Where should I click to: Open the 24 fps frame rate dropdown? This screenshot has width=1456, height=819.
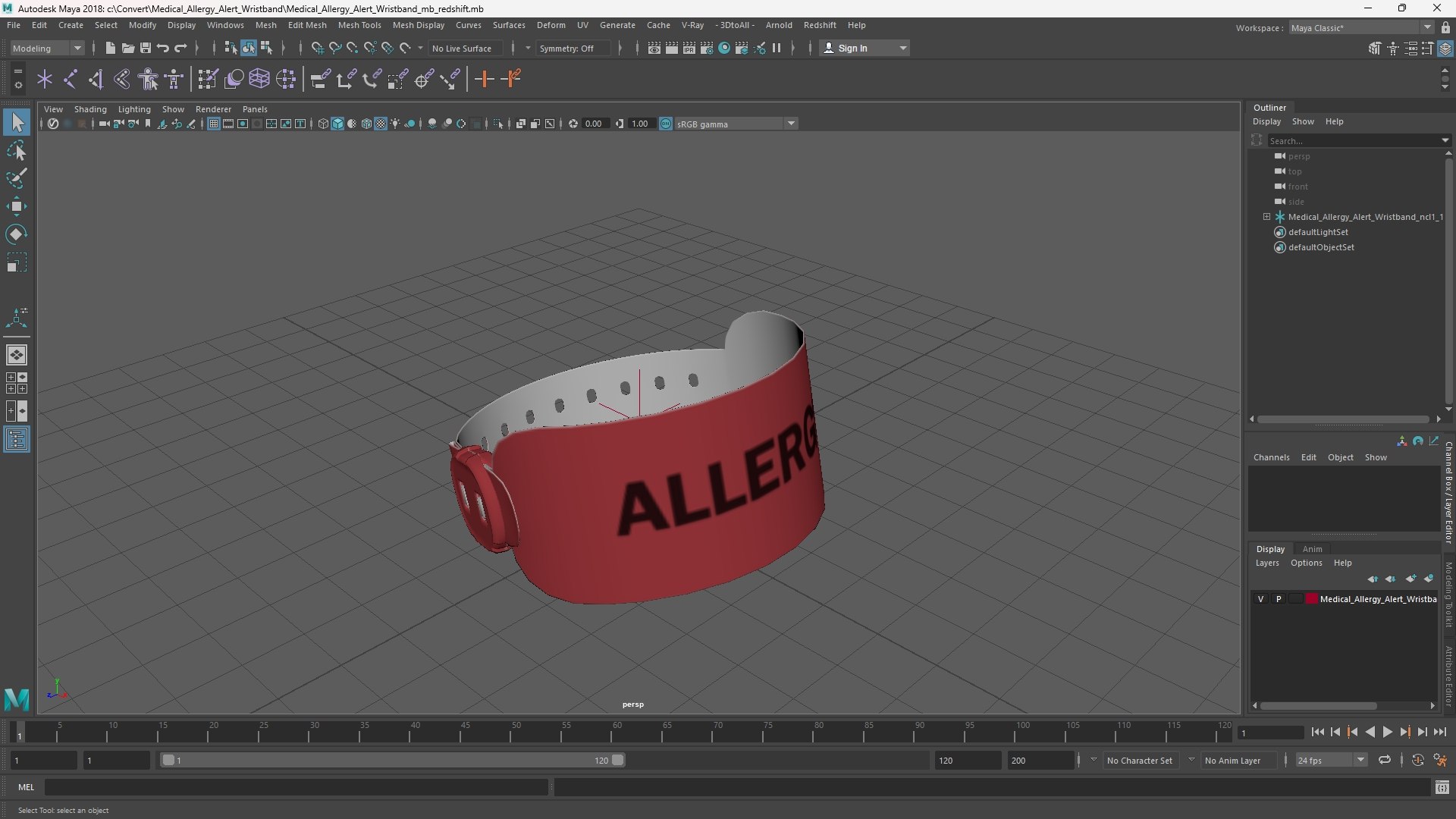(1330, 760)
